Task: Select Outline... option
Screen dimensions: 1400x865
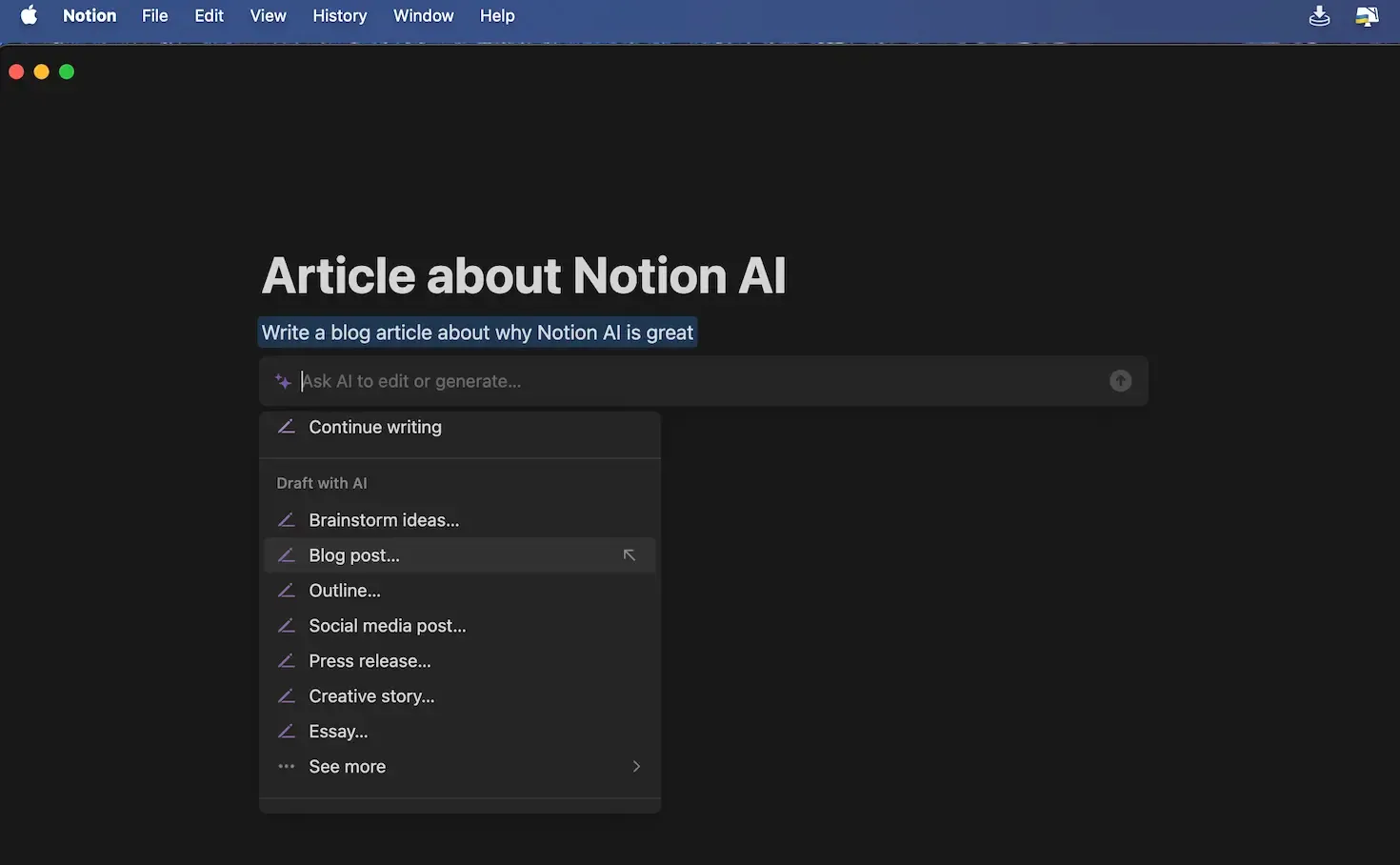Action: [x=460, y=591]
